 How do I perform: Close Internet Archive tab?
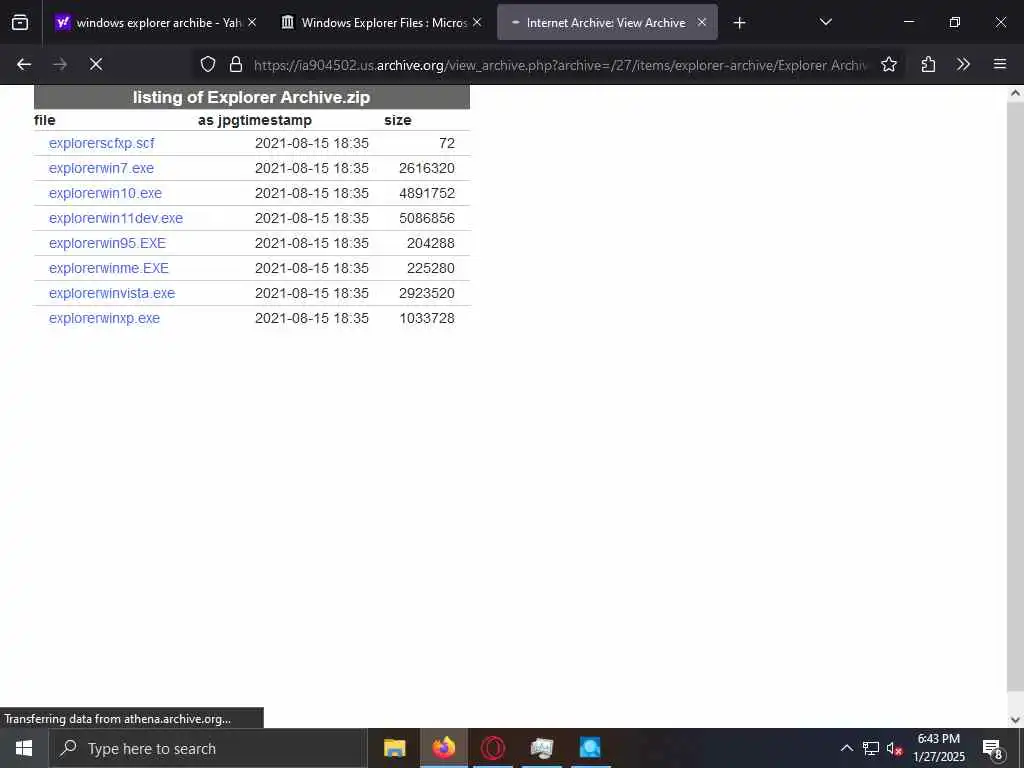click(702, 22)
